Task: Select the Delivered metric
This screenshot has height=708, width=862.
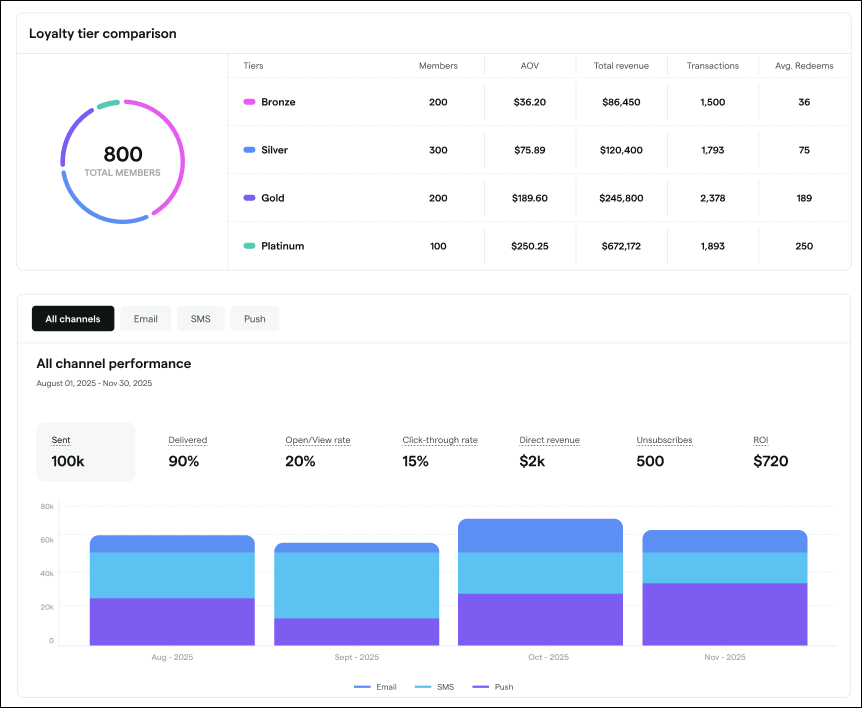Action: 187,452
